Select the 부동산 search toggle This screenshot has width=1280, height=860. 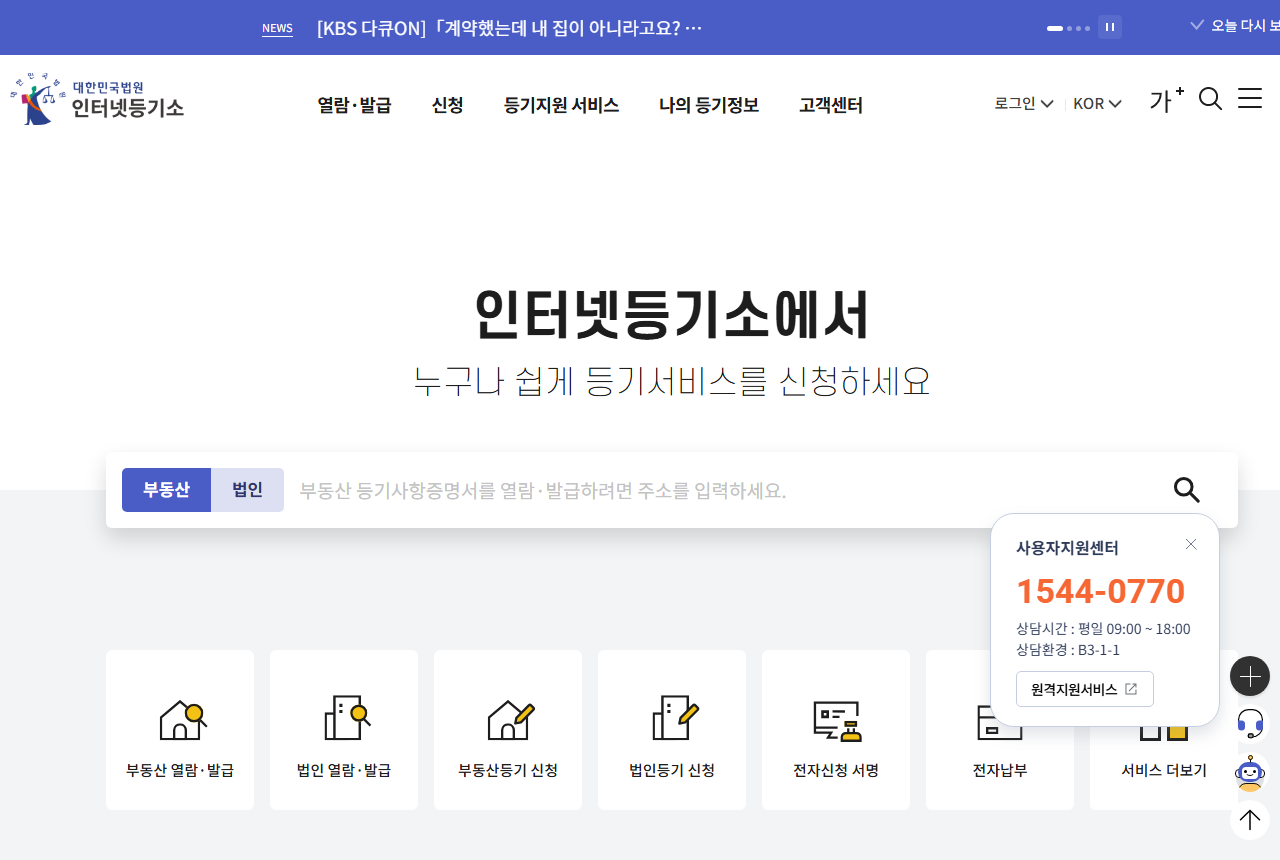point(166,490)
